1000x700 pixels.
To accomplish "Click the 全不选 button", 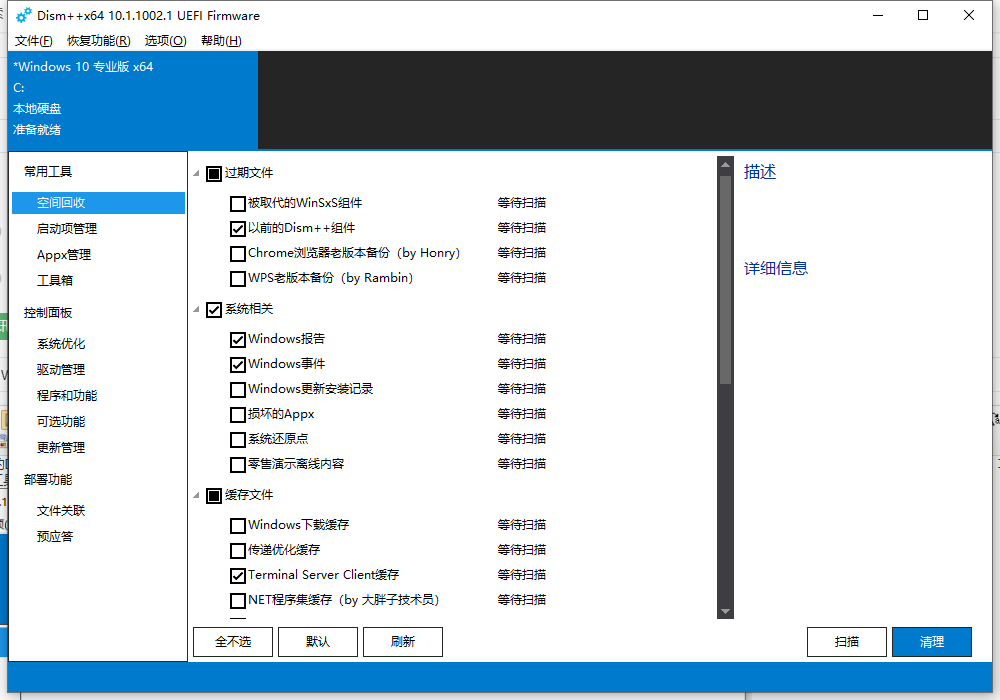I will (233, 642).
